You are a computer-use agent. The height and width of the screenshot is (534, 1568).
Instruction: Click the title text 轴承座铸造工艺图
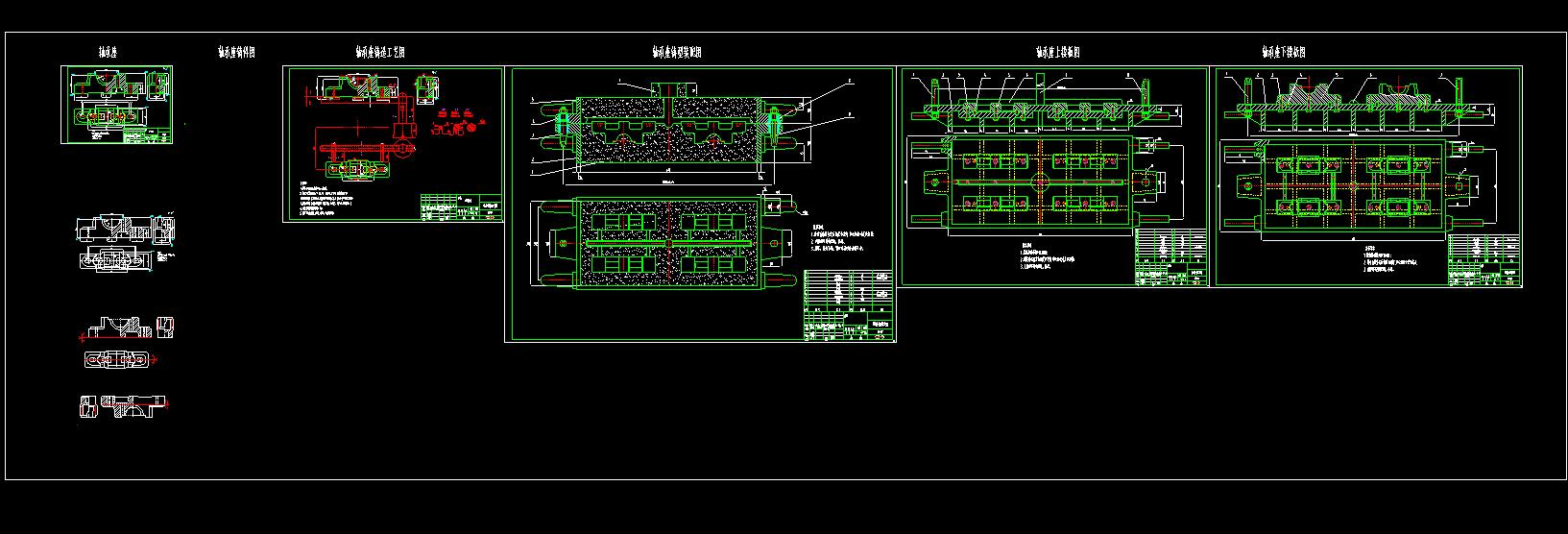click(x=380, y=53)
